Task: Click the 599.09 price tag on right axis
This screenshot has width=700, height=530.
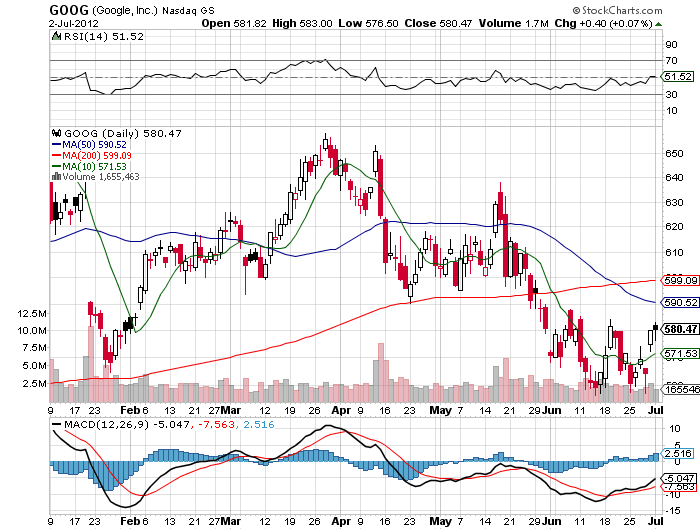Action: tap(679, 280)
